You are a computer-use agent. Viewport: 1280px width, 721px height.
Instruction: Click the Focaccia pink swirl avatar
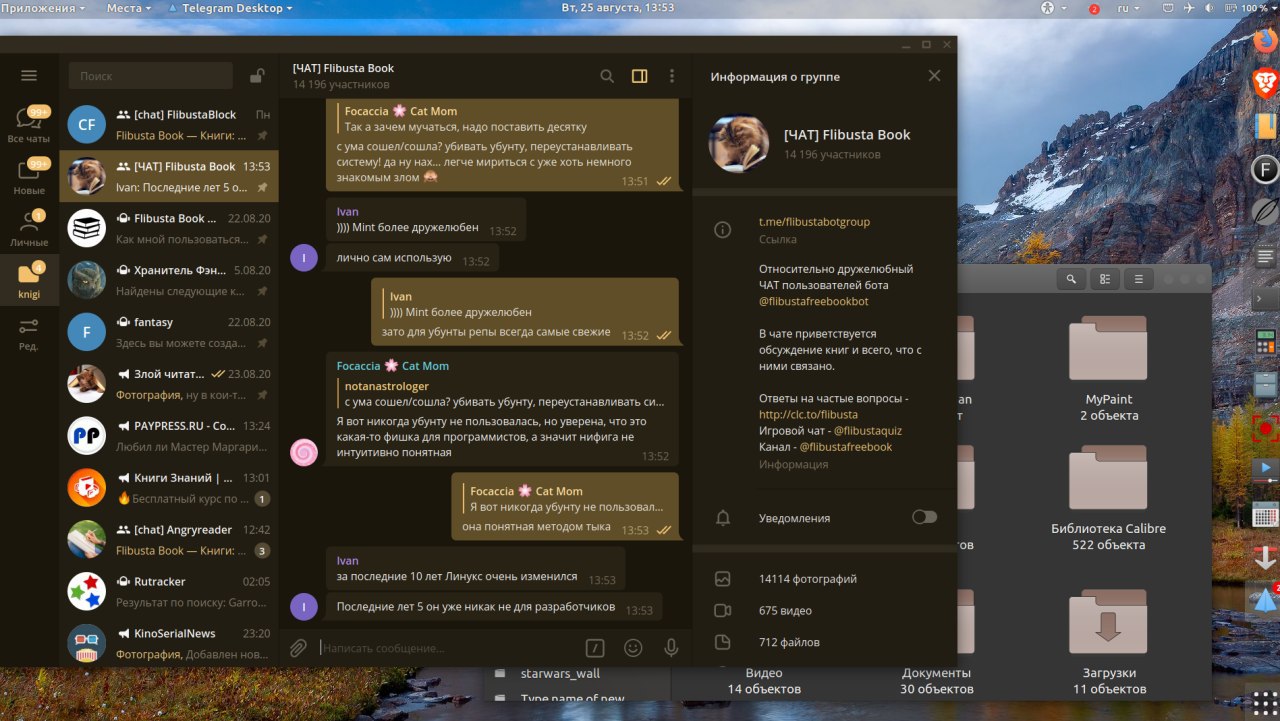click(x=304, y=453)
